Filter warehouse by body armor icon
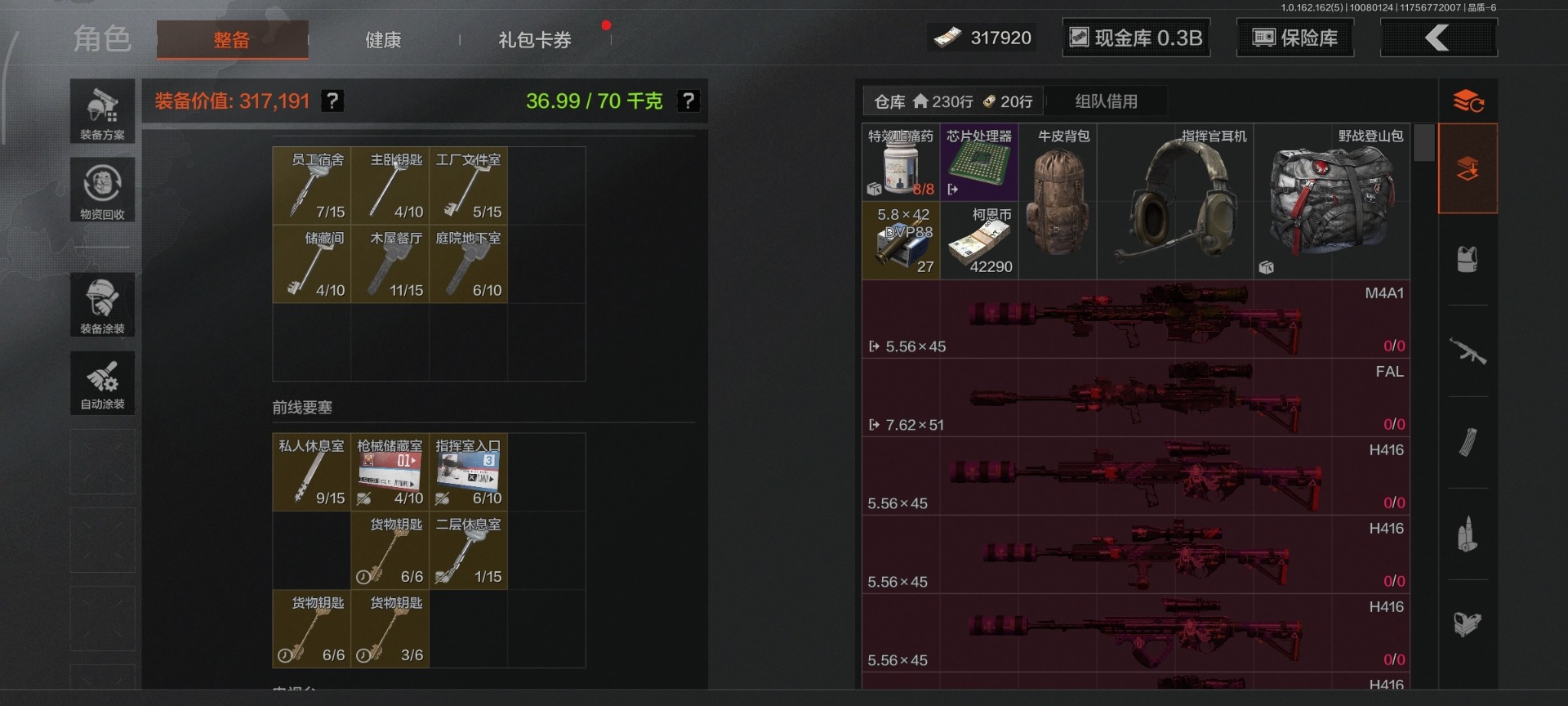 pyautogui.click(x=1468, y=260)
